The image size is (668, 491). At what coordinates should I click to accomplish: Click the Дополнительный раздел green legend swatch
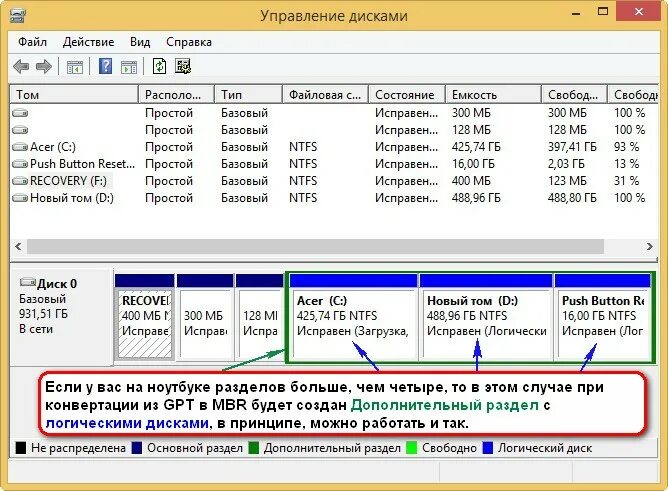coord(253,448)
